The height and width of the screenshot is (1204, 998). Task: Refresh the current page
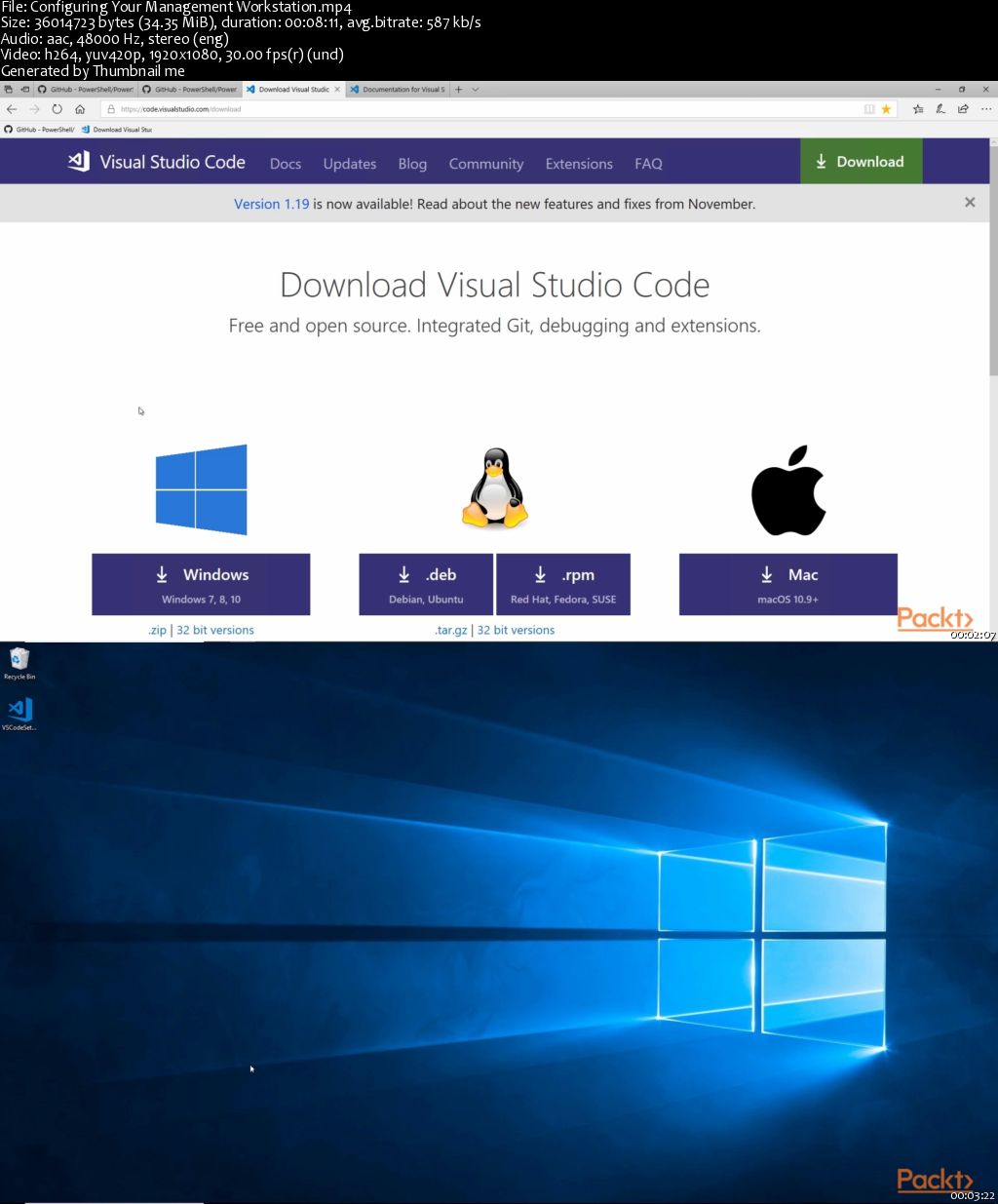tap(57, 109)
